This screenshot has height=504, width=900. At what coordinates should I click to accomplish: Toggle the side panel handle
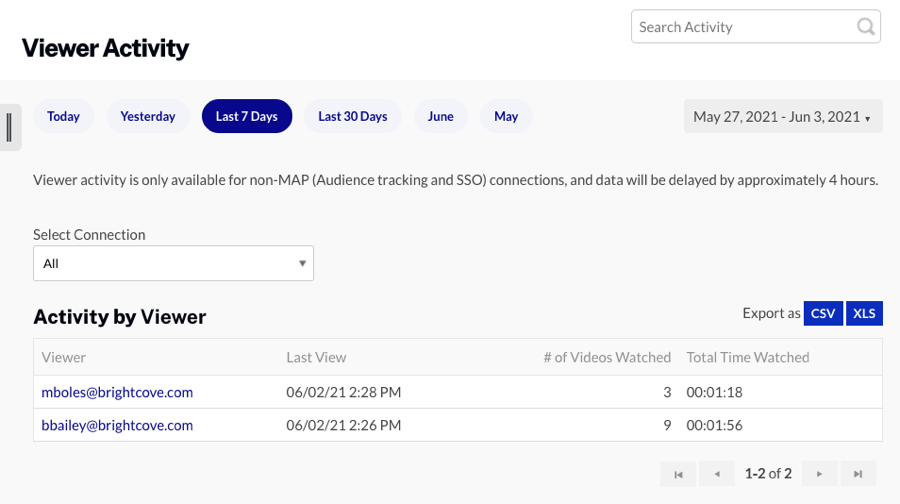[10, 127]
